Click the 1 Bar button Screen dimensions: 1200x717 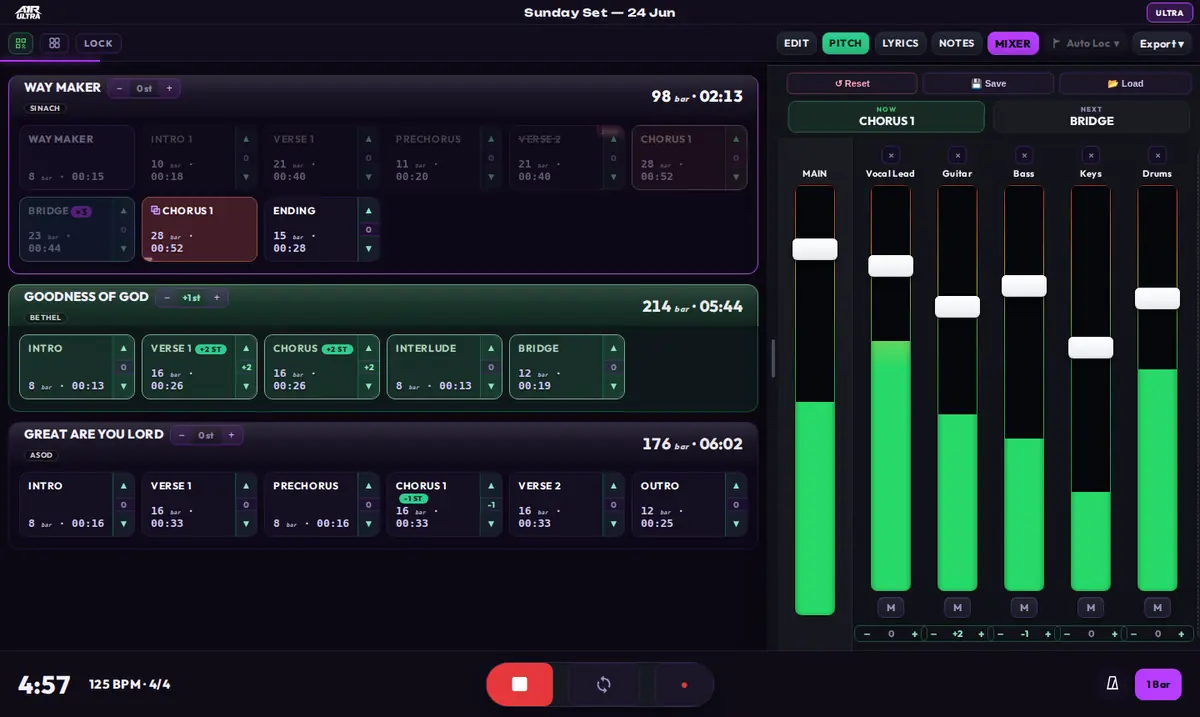click(1158, 684)
